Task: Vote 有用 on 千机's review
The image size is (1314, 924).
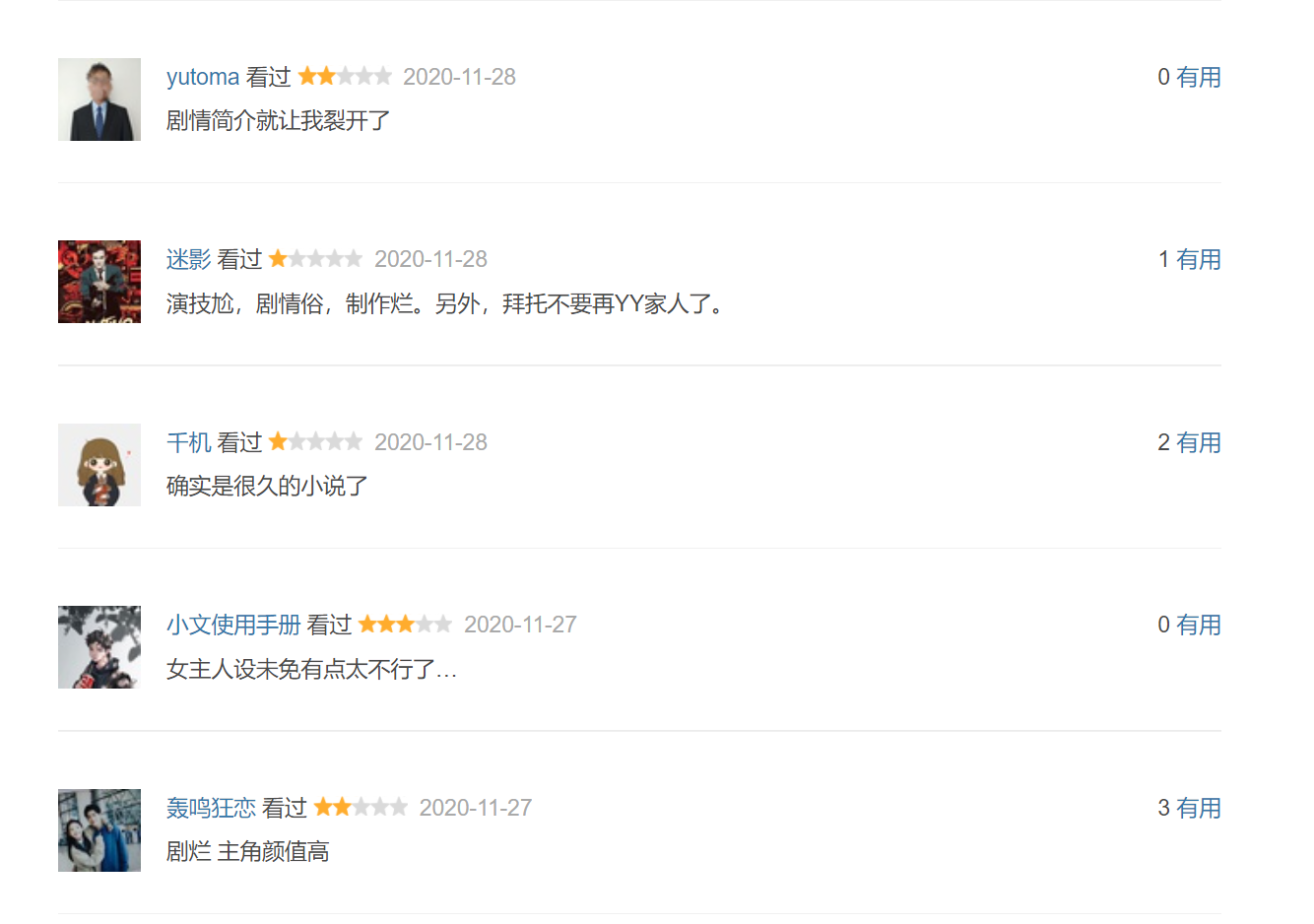Action: (x=1199, y=442)
